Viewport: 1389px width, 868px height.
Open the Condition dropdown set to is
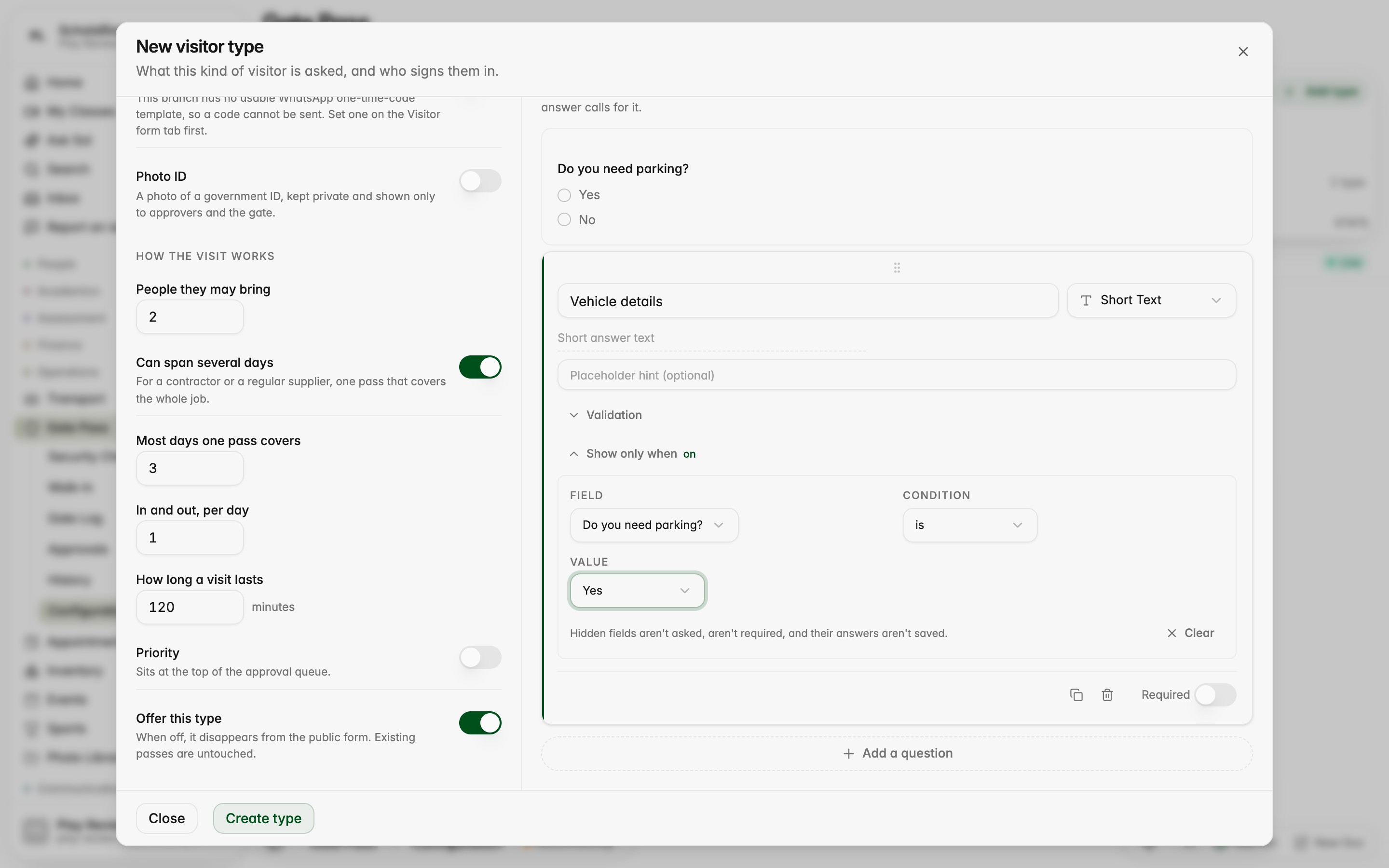pos(969,525)
